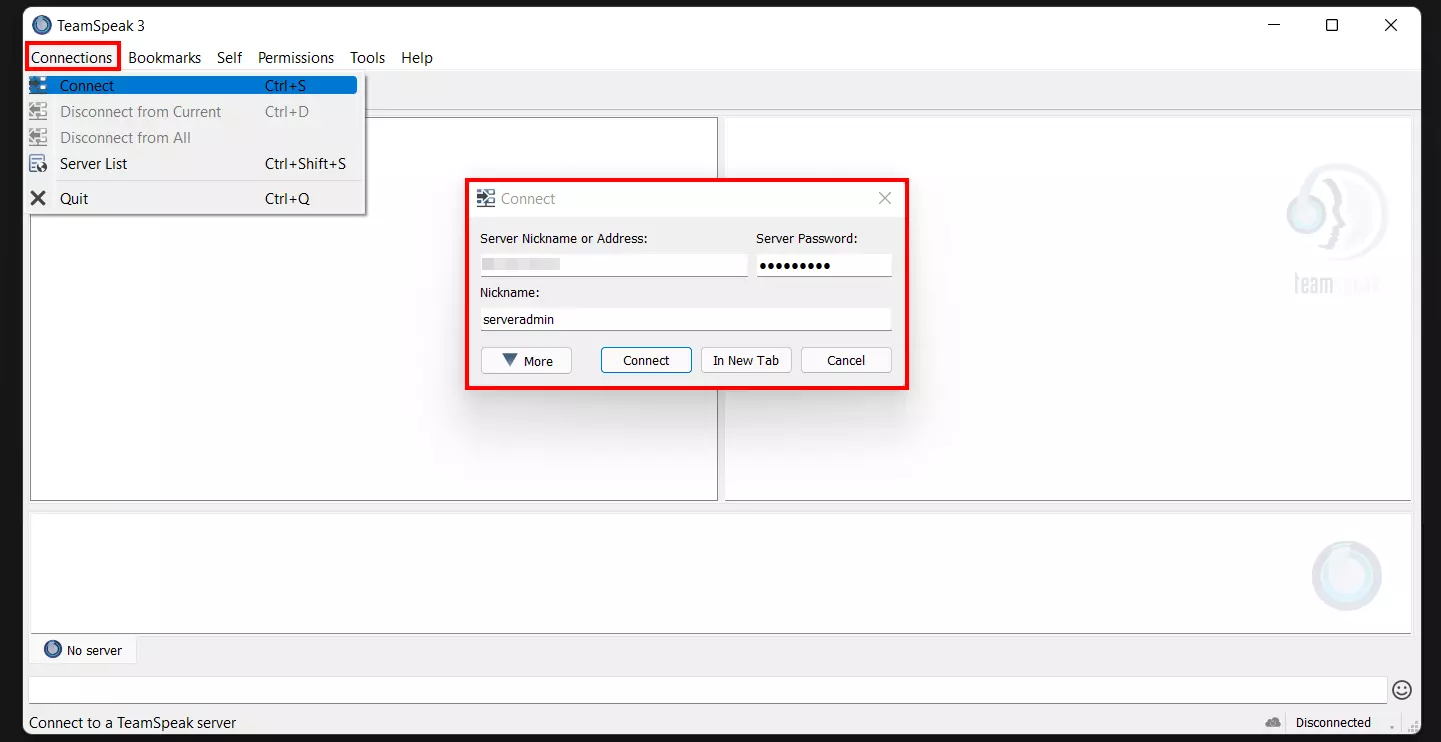Click the In New Tab button
This screenshot has width=1441, height=742.
746,360
